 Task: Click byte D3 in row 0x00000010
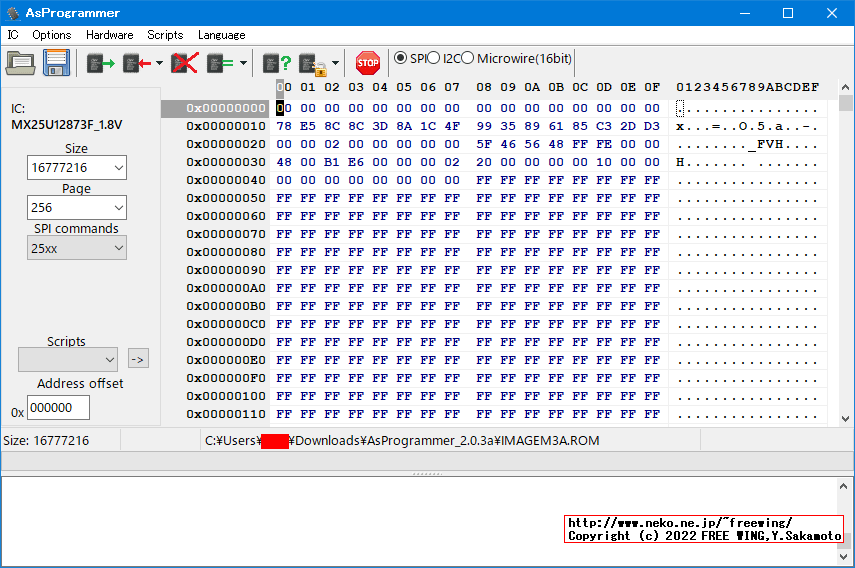(652, 126)
